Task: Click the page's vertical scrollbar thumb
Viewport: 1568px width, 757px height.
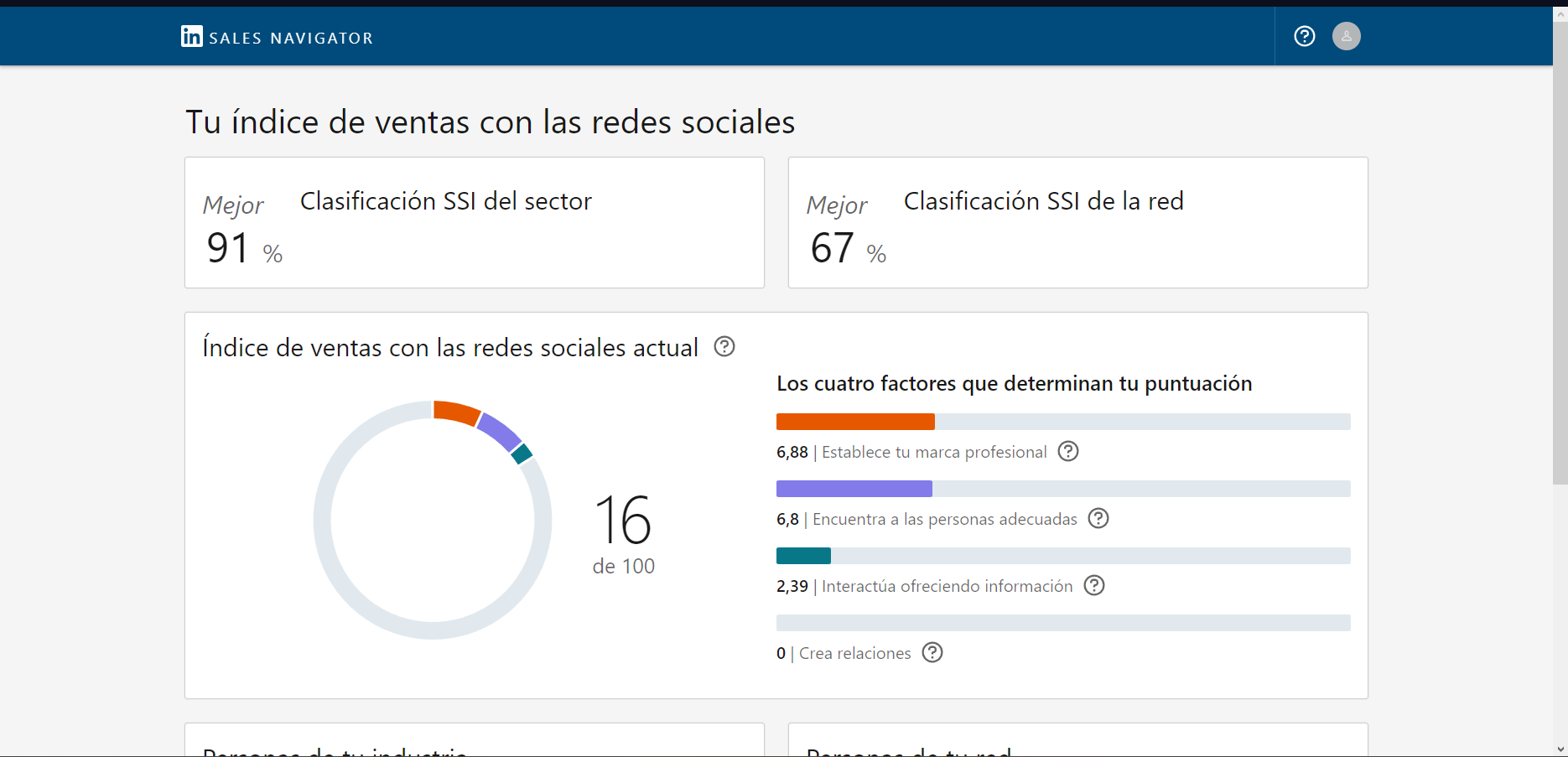Action: pyautogui.click(x=1560, y=254)
